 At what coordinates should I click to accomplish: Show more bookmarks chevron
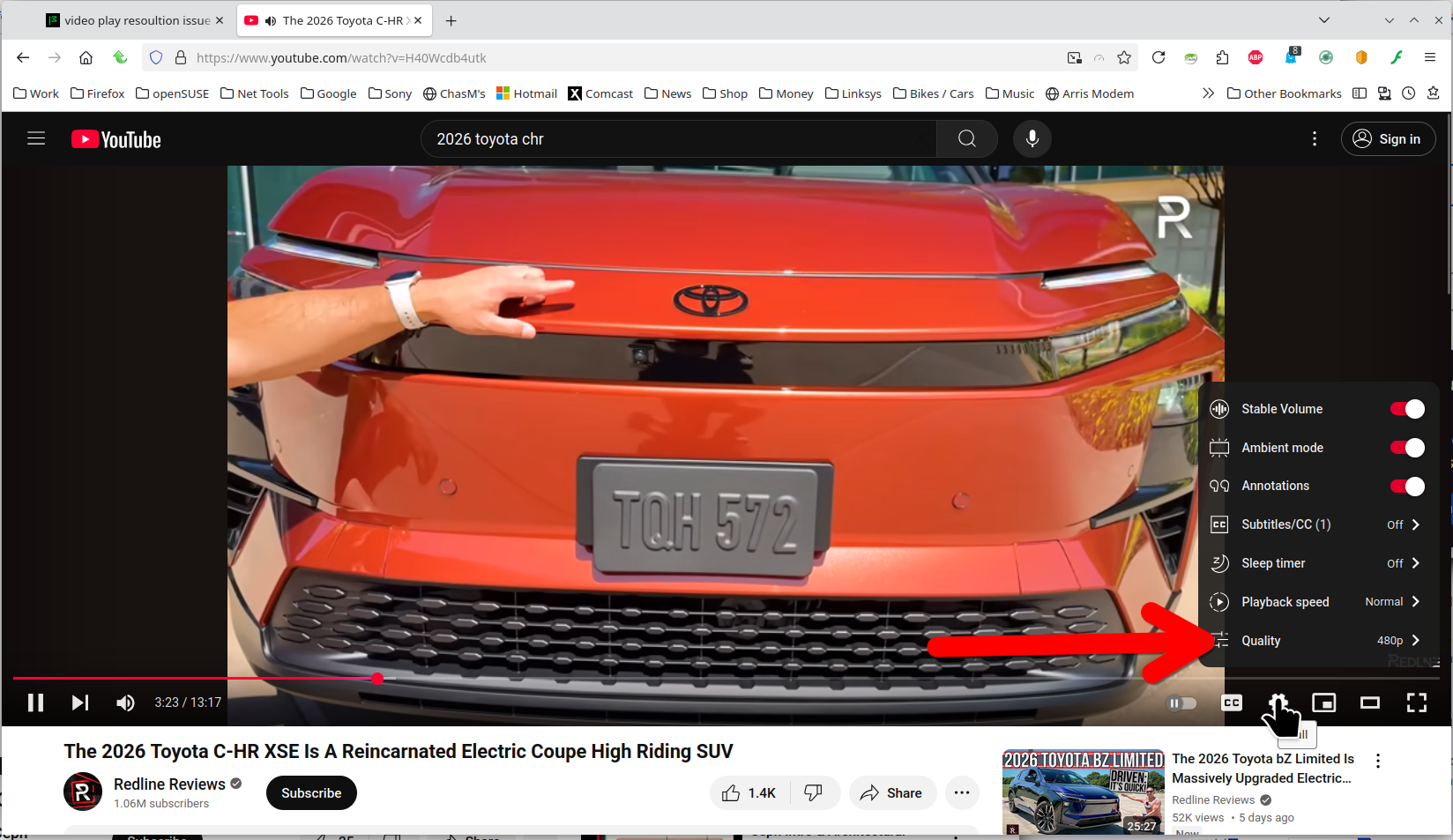(1208, 93)
